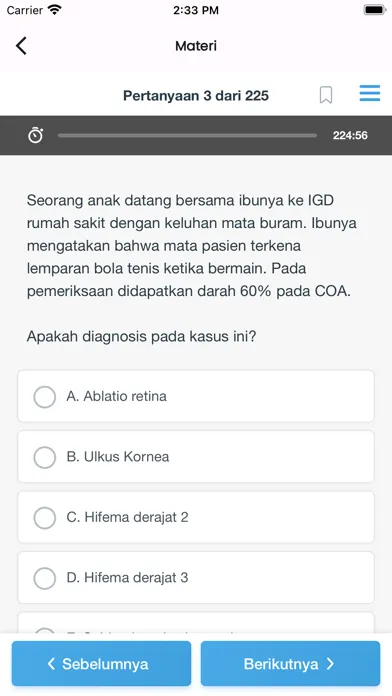Screen dimensions: 392x696
Task: Go to previous question with Sebelumnya
Action: (101, 664)
